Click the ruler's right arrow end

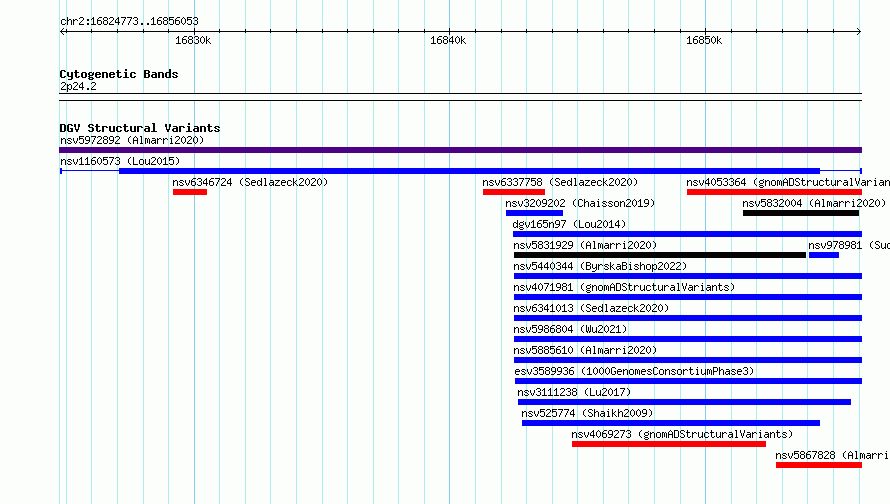859,31
